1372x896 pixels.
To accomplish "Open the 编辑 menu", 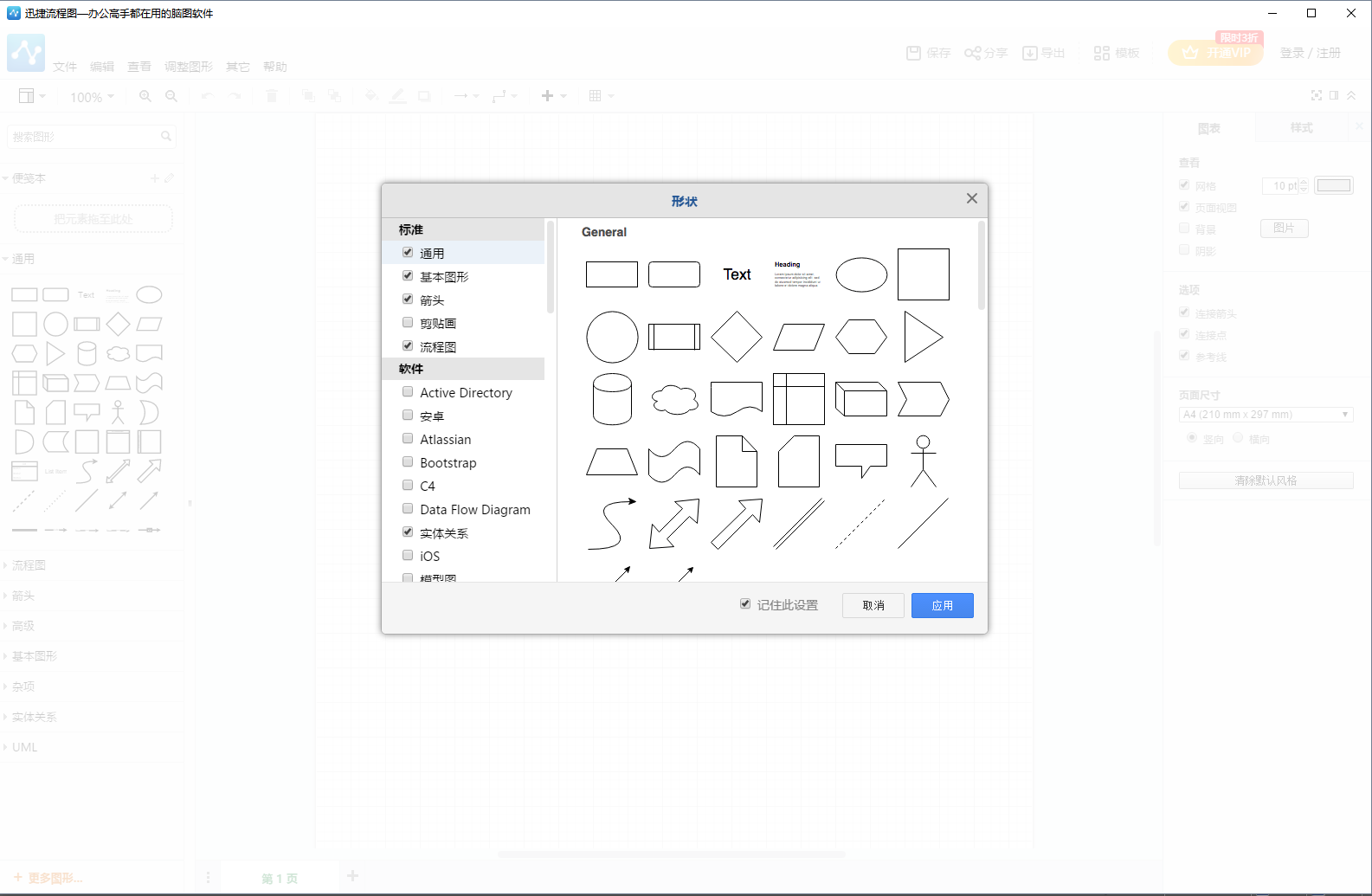I will tap(102, 67).
